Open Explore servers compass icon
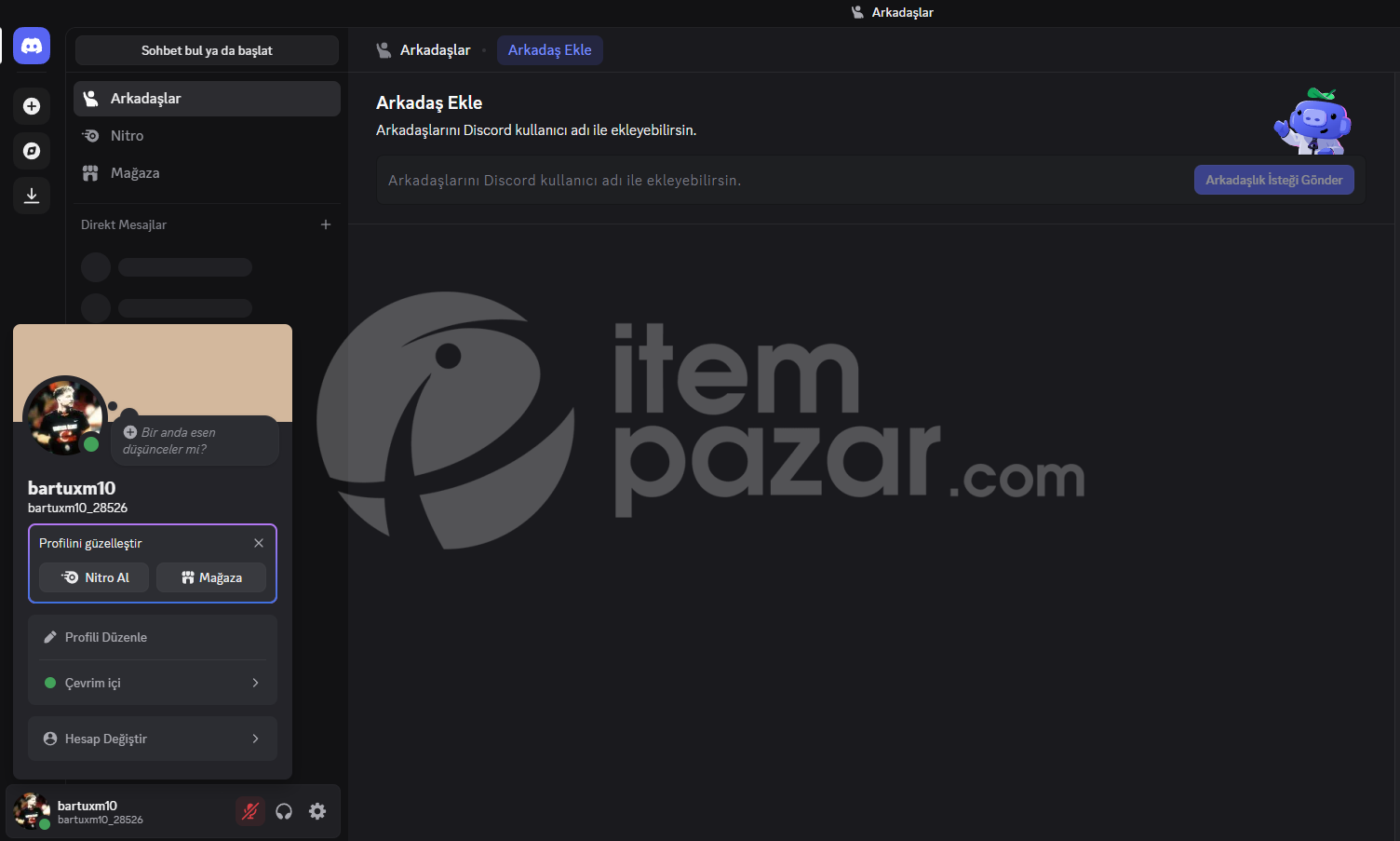This screenshot has height=841, width=1400. coord(32,151)
